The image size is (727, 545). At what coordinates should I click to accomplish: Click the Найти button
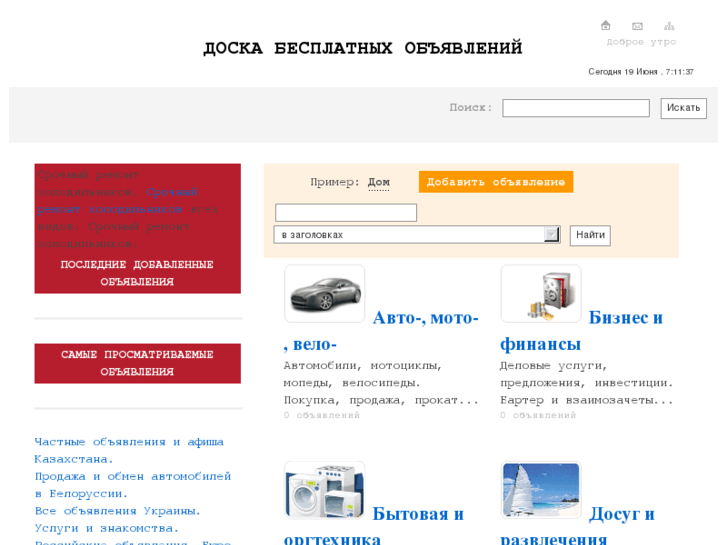click(590, 235)
